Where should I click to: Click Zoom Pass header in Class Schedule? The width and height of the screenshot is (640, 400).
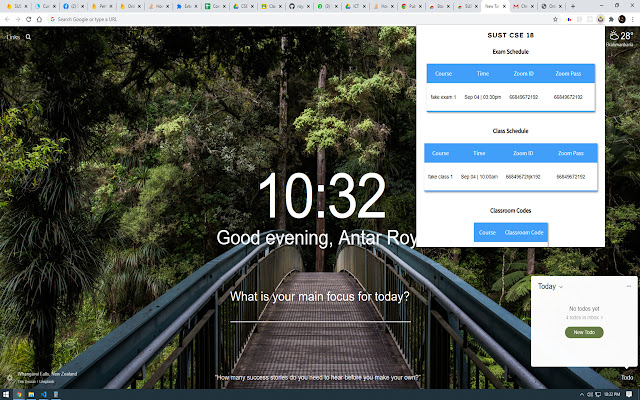(571, 153)
